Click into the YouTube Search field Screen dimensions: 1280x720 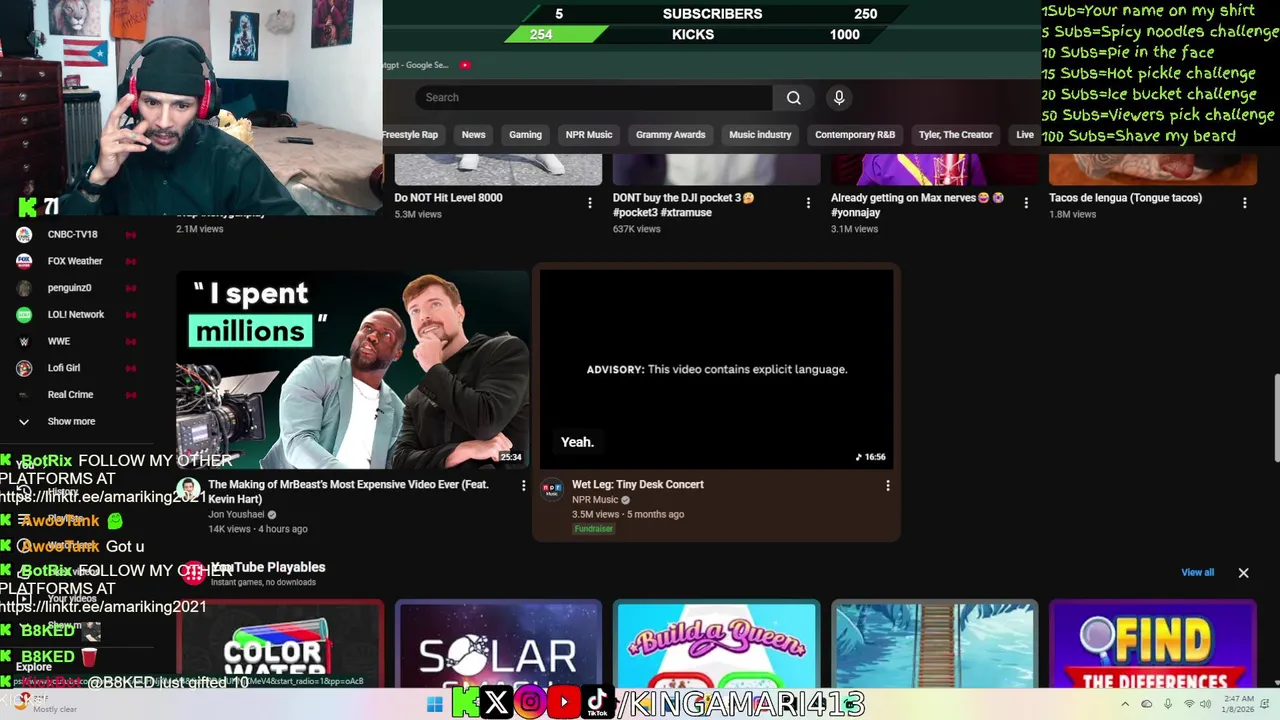[594, 98]
